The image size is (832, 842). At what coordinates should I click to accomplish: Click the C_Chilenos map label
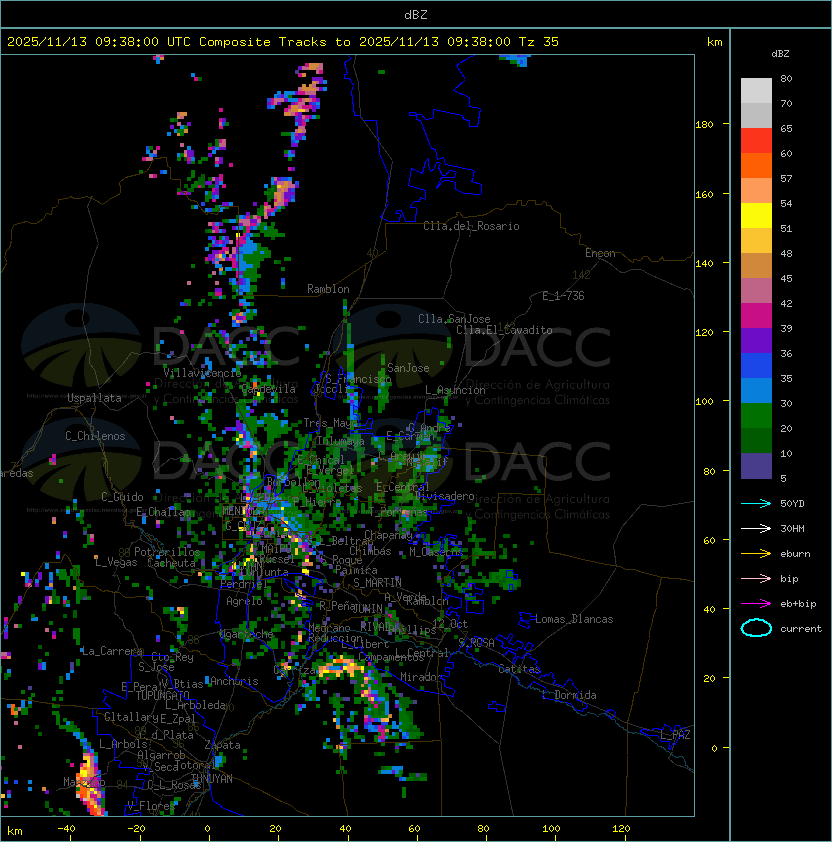click(x=95, y=436)
